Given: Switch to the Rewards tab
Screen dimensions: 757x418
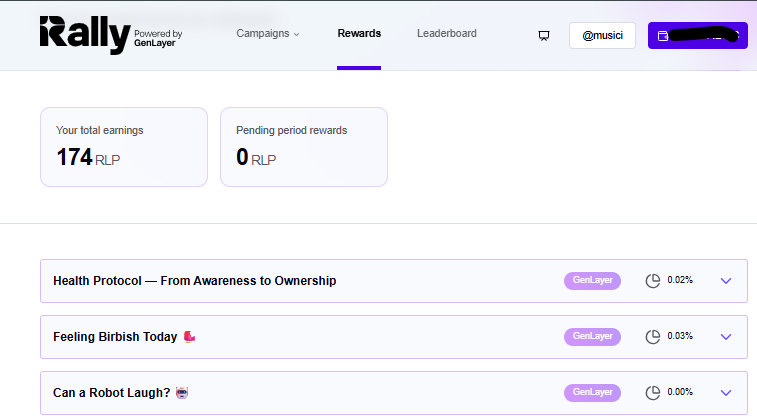Looking at the screenshot, I should click(359, 33).
